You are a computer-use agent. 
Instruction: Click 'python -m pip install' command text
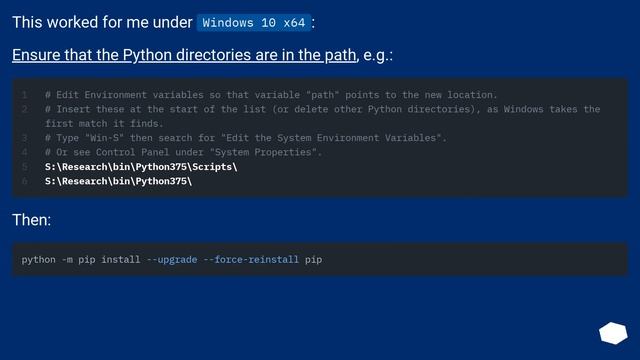pos(81,260)
